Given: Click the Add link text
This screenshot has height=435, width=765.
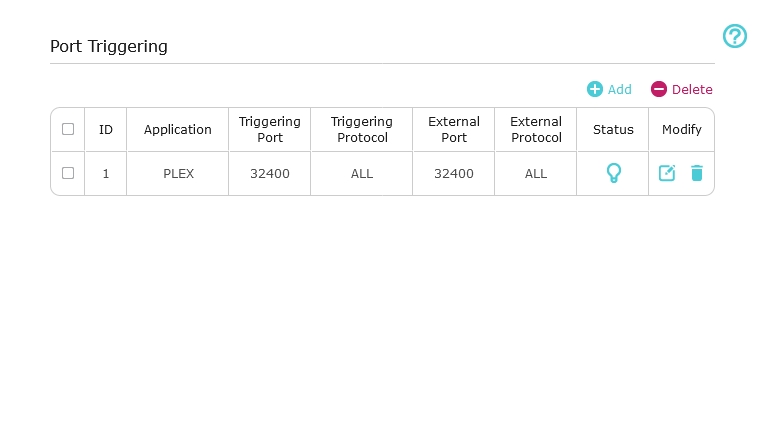Looking at the screenshot, I should [620, 89].
